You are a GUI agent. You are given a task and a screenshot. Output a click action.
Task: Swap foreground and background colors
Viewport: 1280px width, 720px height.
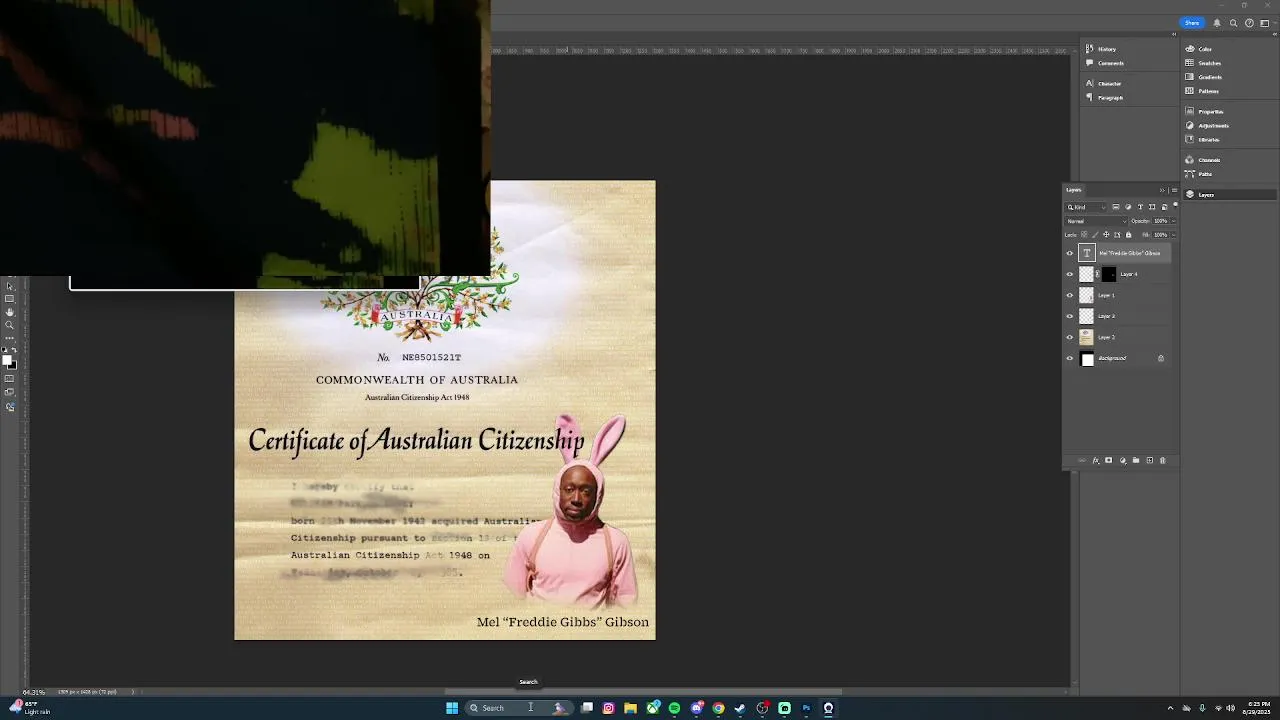pyautogui.click(x=14, y=350)
